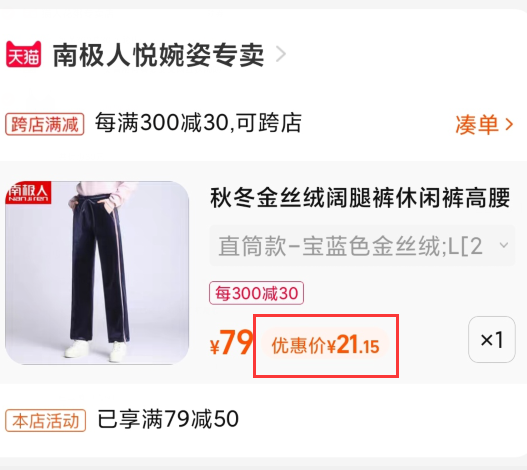The width and height of the screenshot is (527, 470).
Task: Open the 已享满79减50 discount details
Action: tap(168, 419)
